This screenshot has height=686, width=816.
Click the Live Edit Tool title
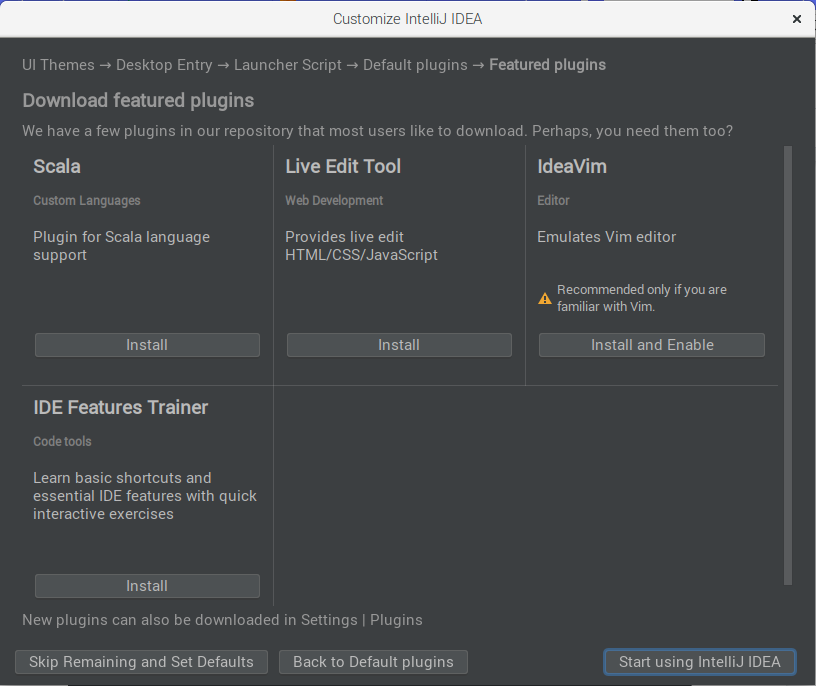343,167
